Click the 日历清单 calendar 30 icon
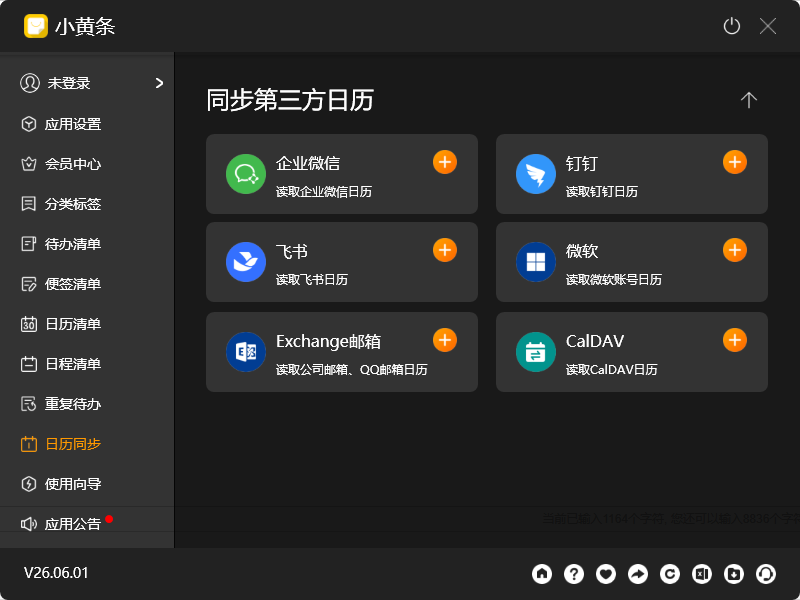This screenshot has width=800, height=600. pyautogui.click(x=29, y=324)
